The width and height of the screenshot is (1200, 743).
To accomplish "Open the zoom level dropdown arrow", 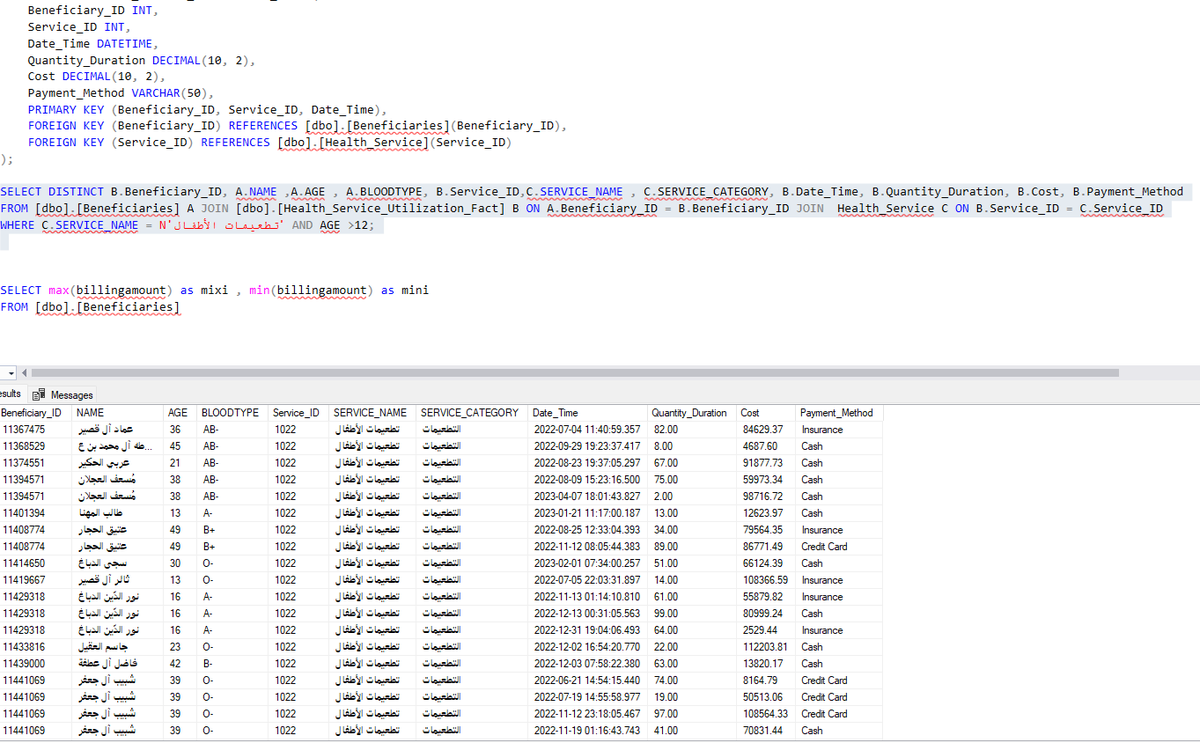I will click(x=9, y=372).
